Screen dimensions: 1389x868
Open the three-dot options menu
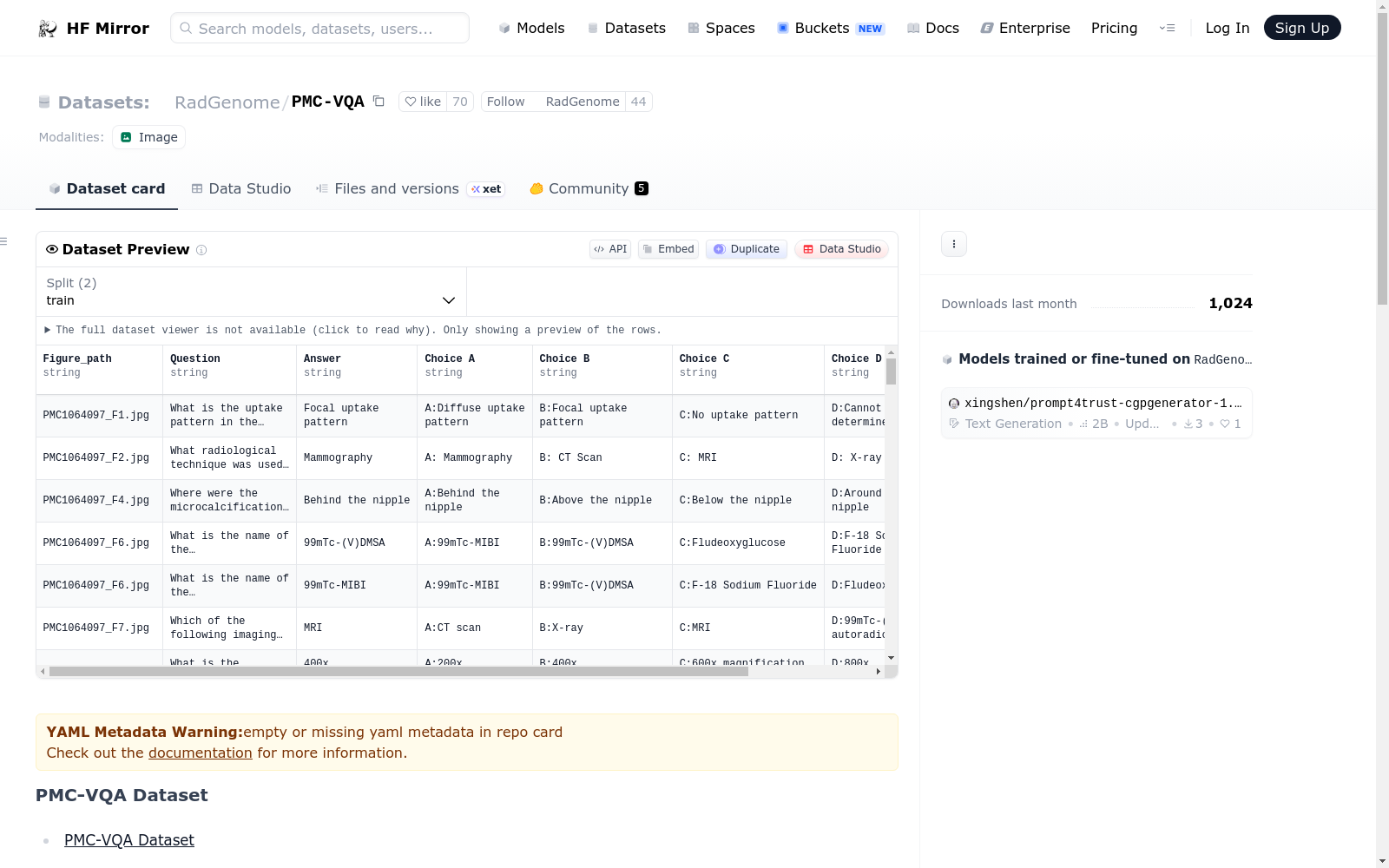click(x=954, y=244)
